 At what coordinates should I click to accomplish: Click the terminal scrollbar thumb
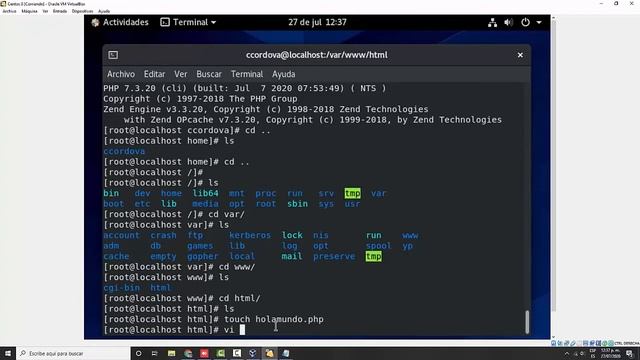pos(527,322)
